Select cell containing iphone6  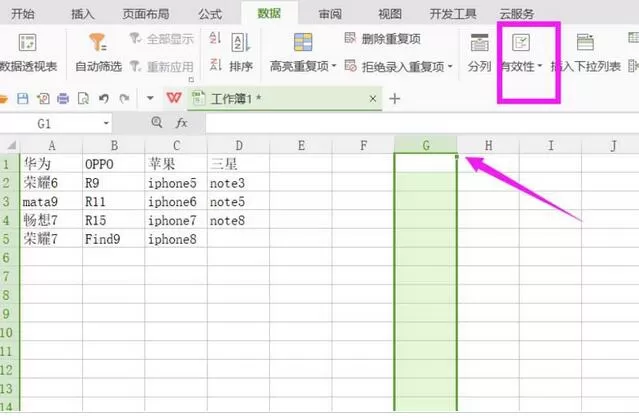click(x=176, y=201)
